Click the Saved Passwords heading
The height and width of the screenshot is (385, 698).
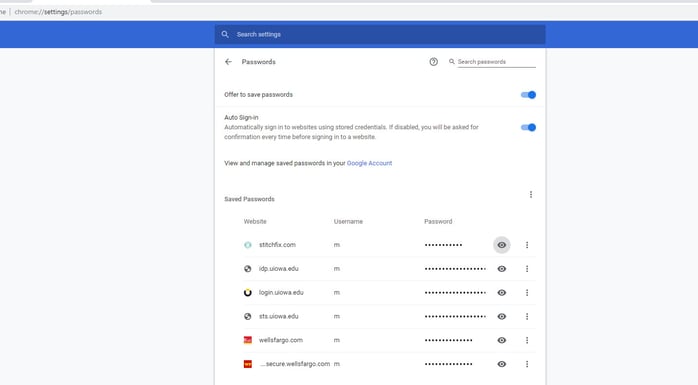[249, 199]
